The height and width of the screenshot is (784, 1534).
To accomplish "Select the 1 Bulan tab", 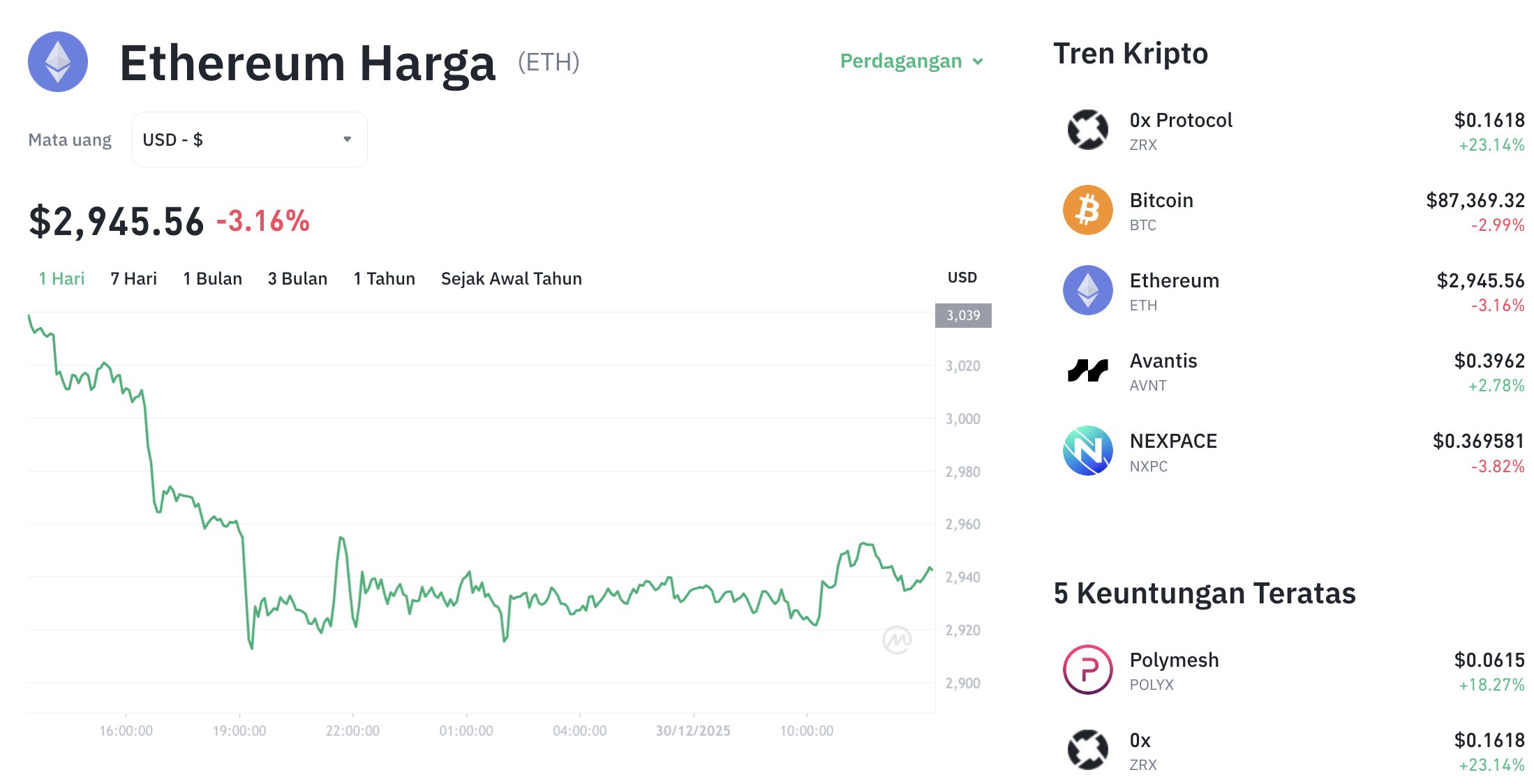I will (x=212, y=278).
